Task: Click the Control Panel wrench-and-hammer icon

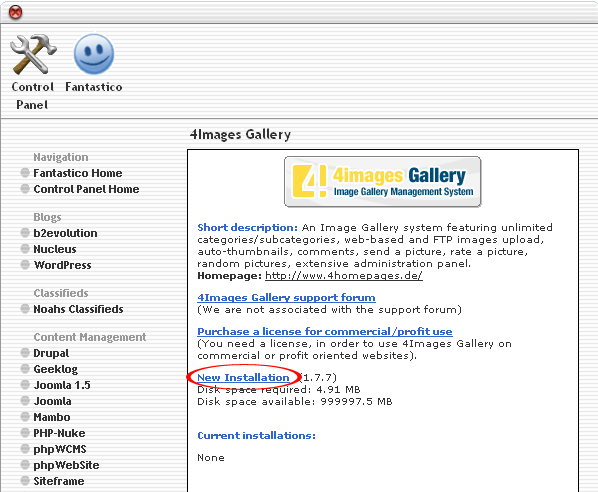Action: pyautogui.click(x=33, y=54)
